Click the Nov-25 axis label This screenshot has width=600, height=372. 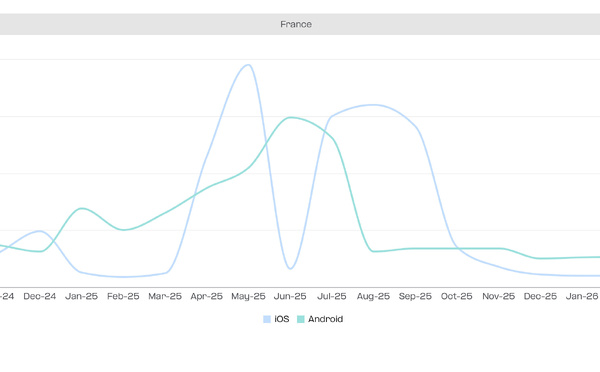(x=499, y=296)
